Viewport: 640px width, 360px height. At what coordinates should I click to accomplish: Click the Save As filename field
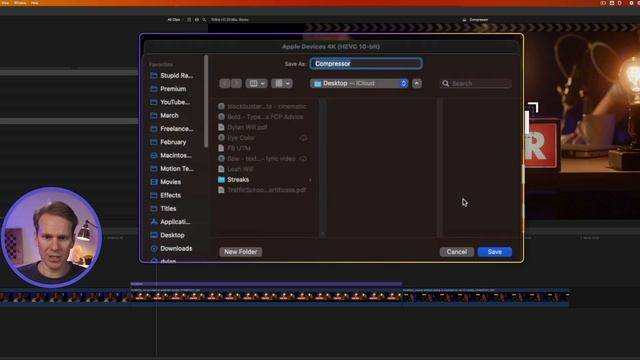366,64
